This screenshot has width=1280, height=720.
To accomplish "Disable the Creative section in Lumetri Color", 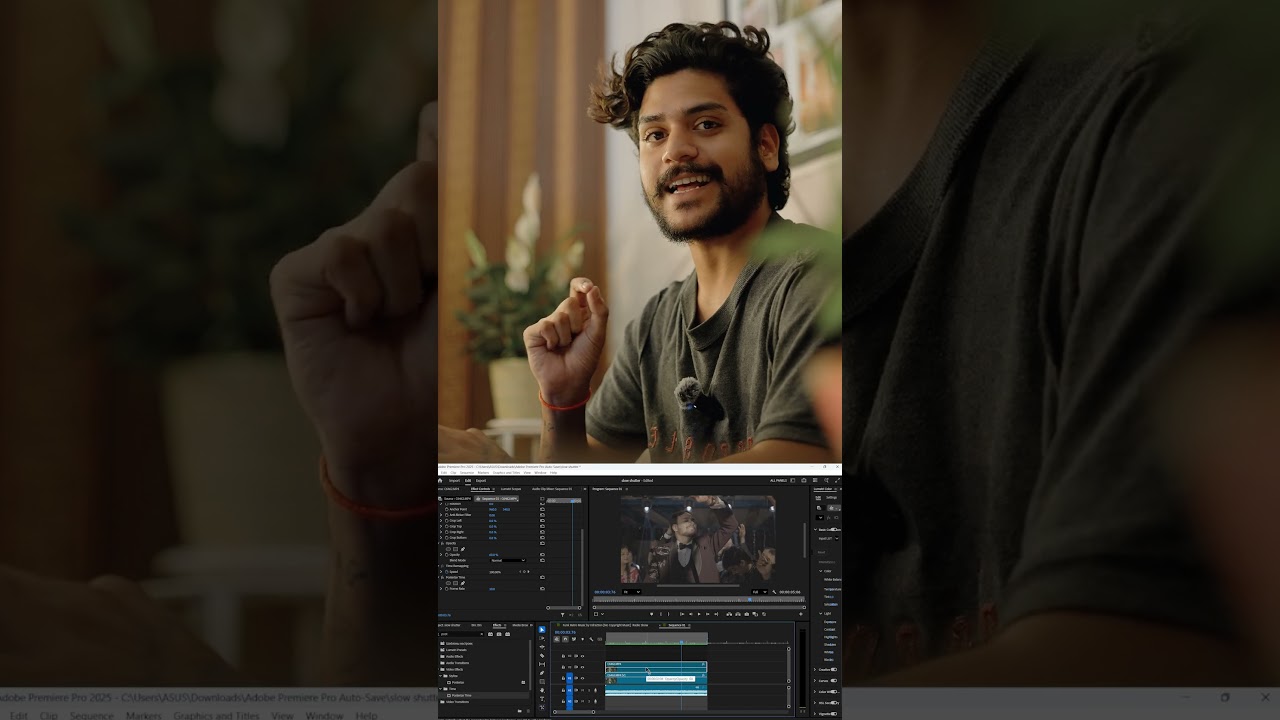I will [x=834, y=670].
